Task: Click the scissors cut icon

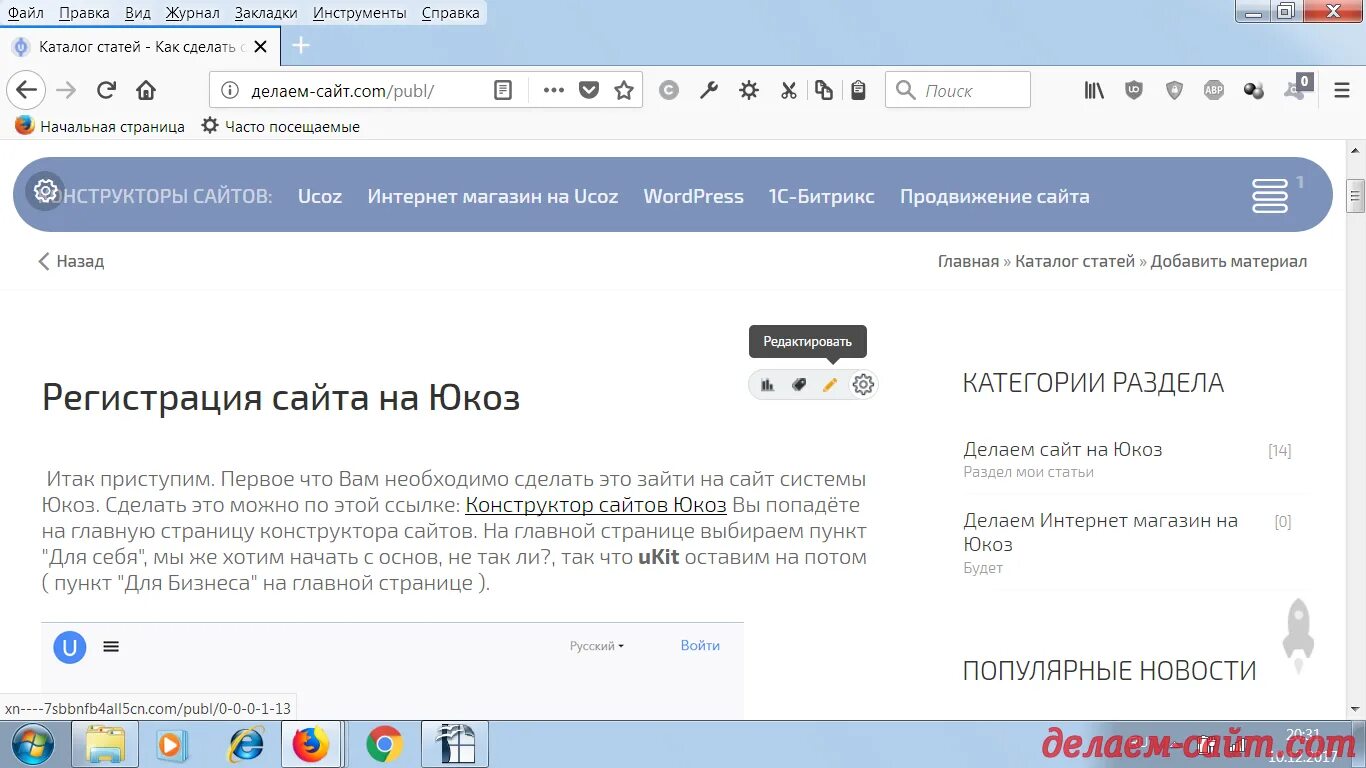Action: click(789, 91)
